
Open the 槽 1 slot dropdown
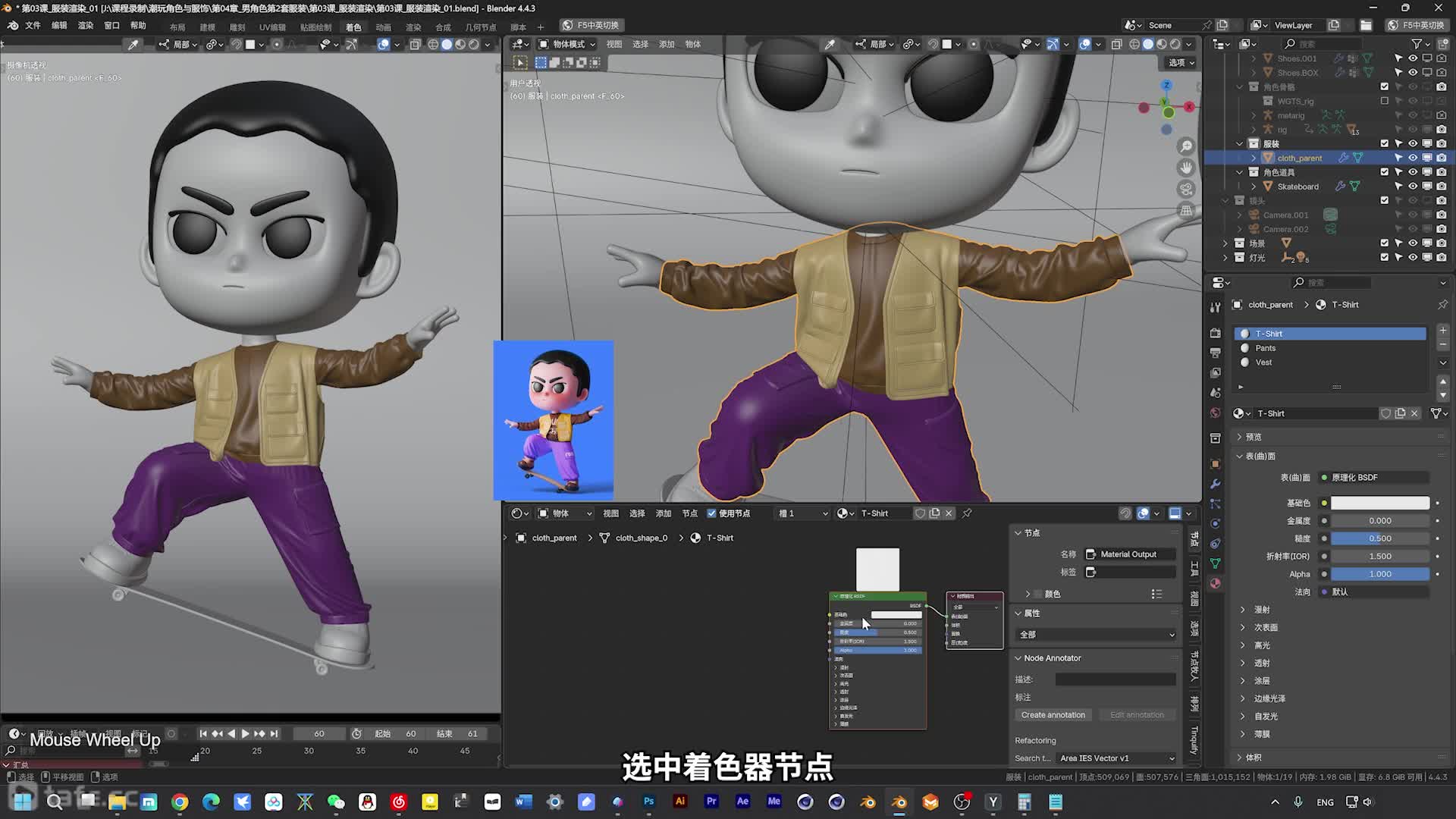pyautogui.click(x=803, y=513)
